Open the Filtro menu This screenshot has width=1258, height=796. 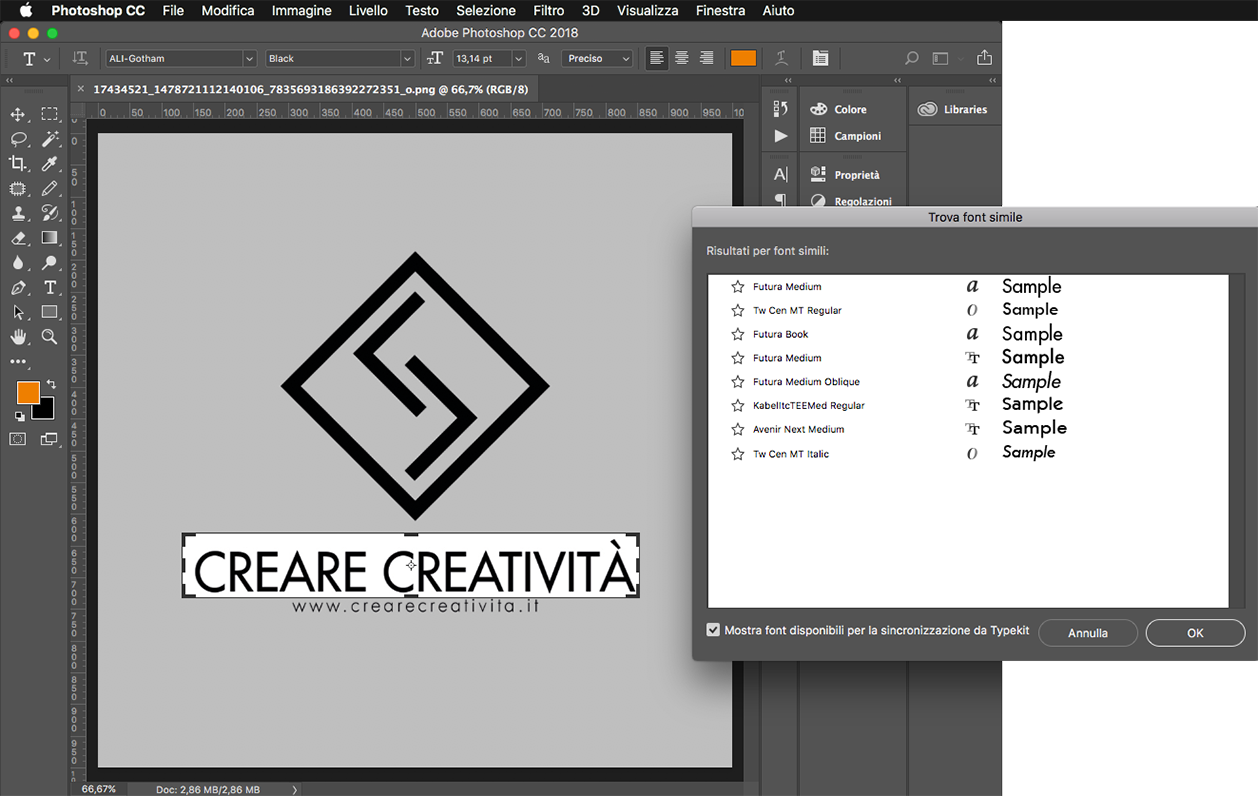pyautogui.click(x=548, y=11)
